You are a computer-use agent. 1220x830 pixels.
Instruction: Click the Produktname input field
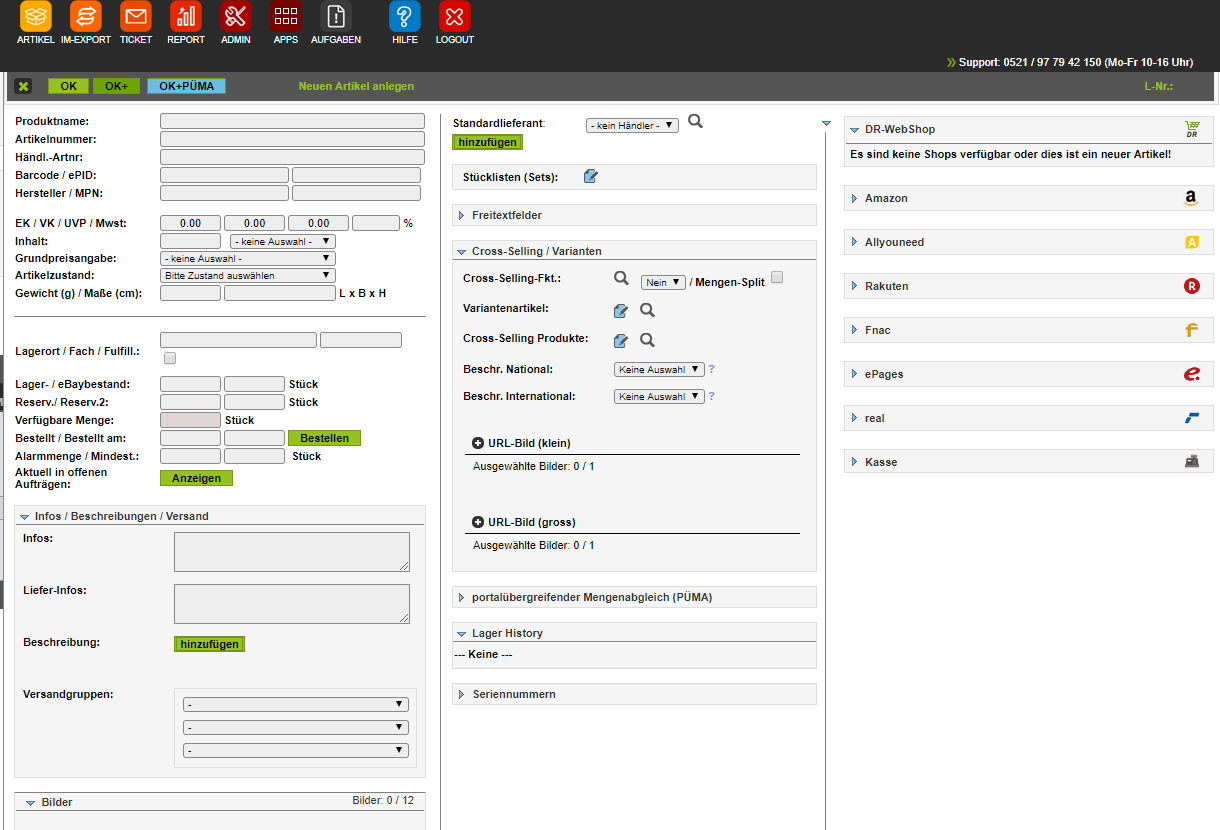[x=292, y=121]
